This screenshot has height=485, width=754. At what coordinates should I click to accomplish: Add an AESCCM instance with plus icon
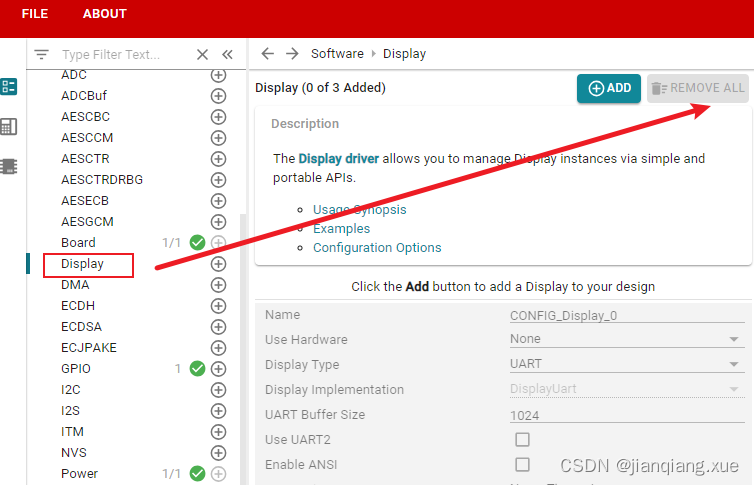point(218,138)
